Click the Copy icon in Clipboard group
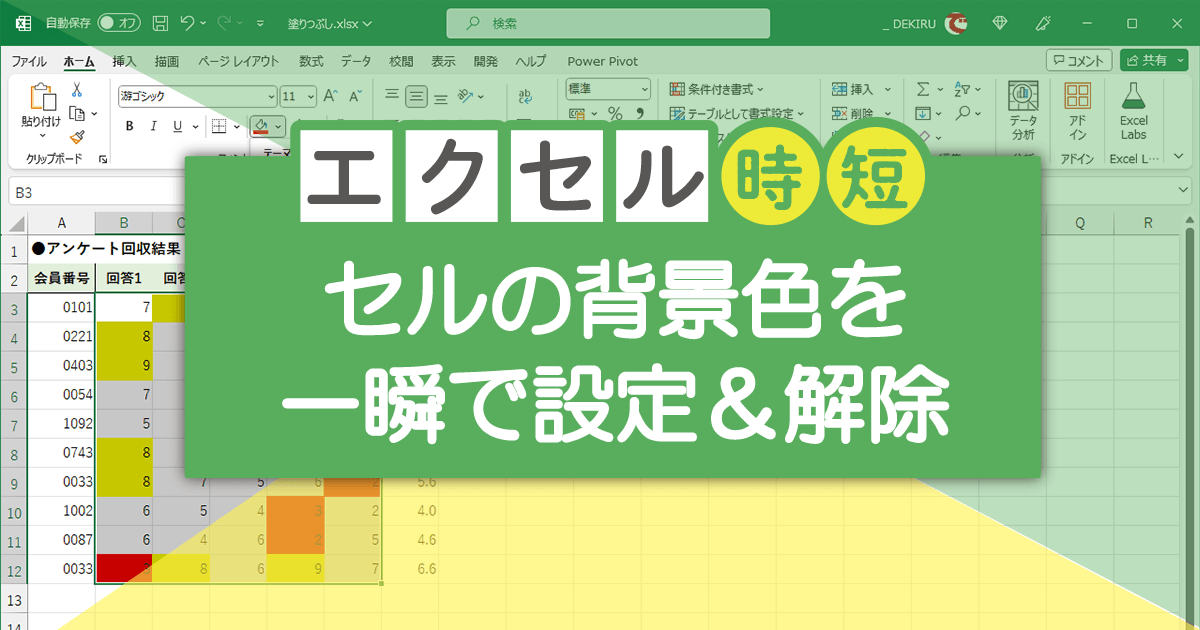Viewport: 1200px width, 630px height. [x=77, y=112]
